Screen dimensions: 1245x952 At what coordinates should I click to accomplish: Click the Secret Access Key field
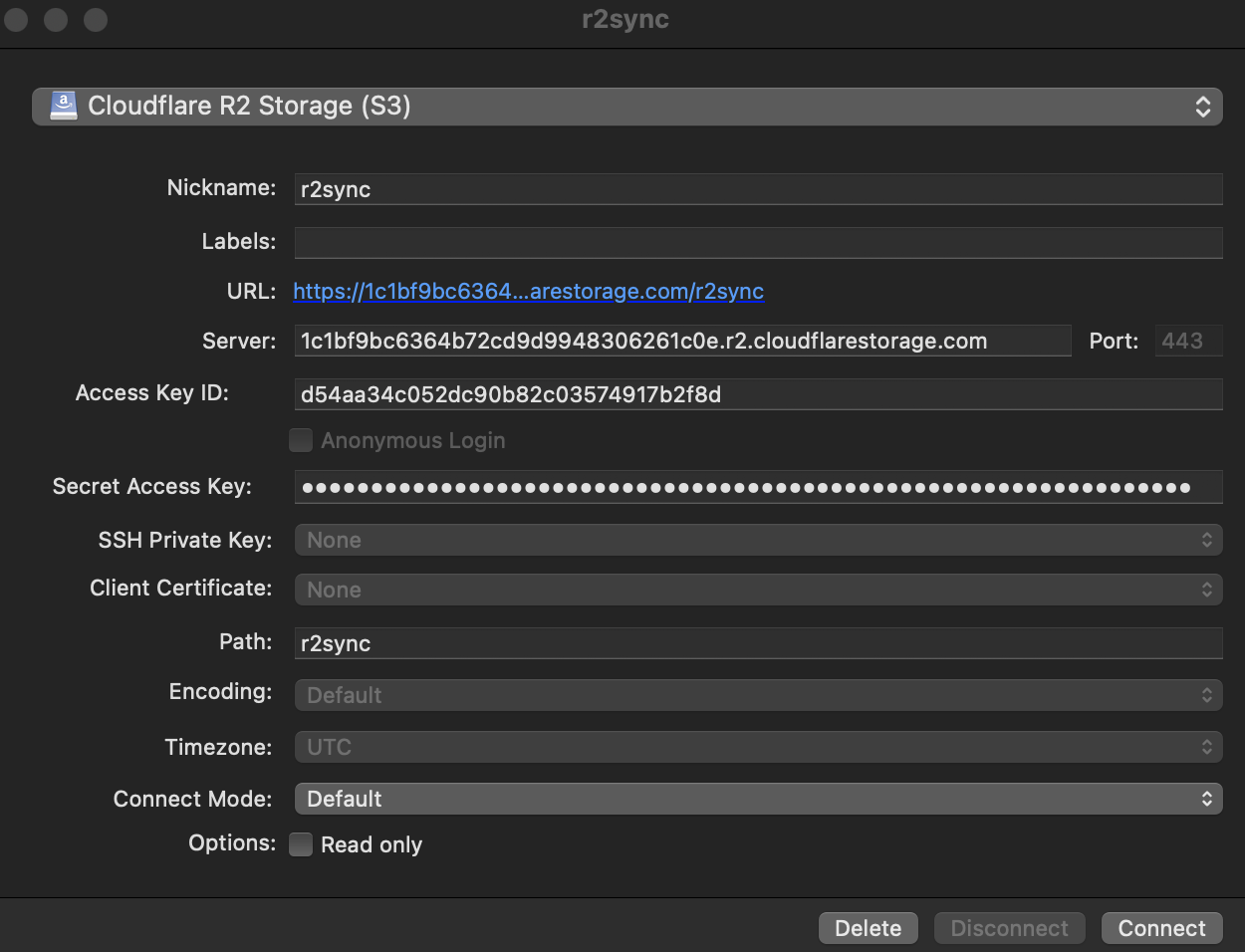coord(757,487)
